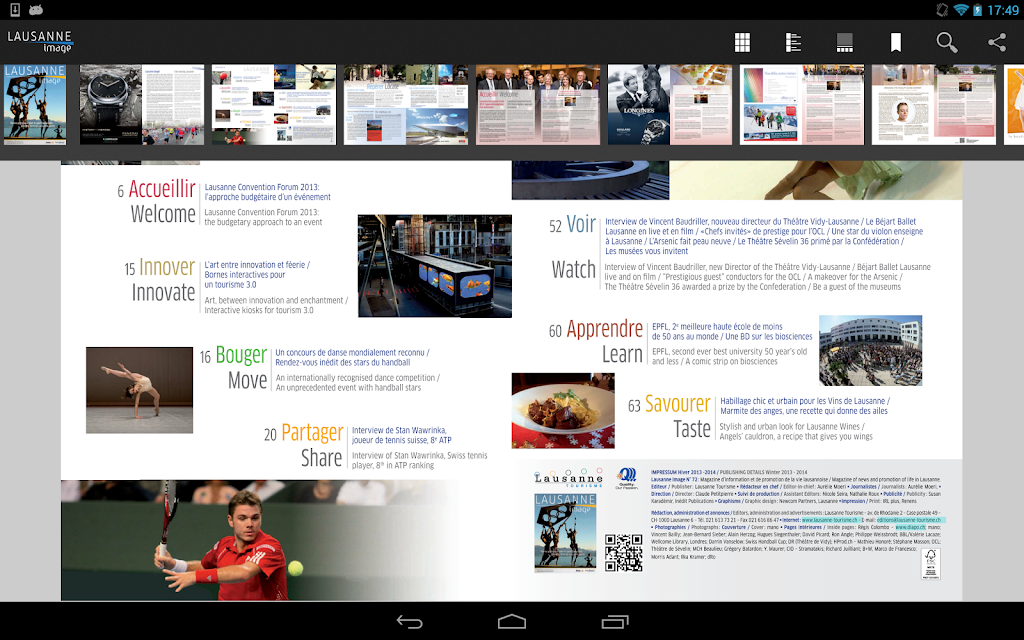1024x640 pixels.
Task: Open search with the magnifier icon
Action: (x=946, y=42)
